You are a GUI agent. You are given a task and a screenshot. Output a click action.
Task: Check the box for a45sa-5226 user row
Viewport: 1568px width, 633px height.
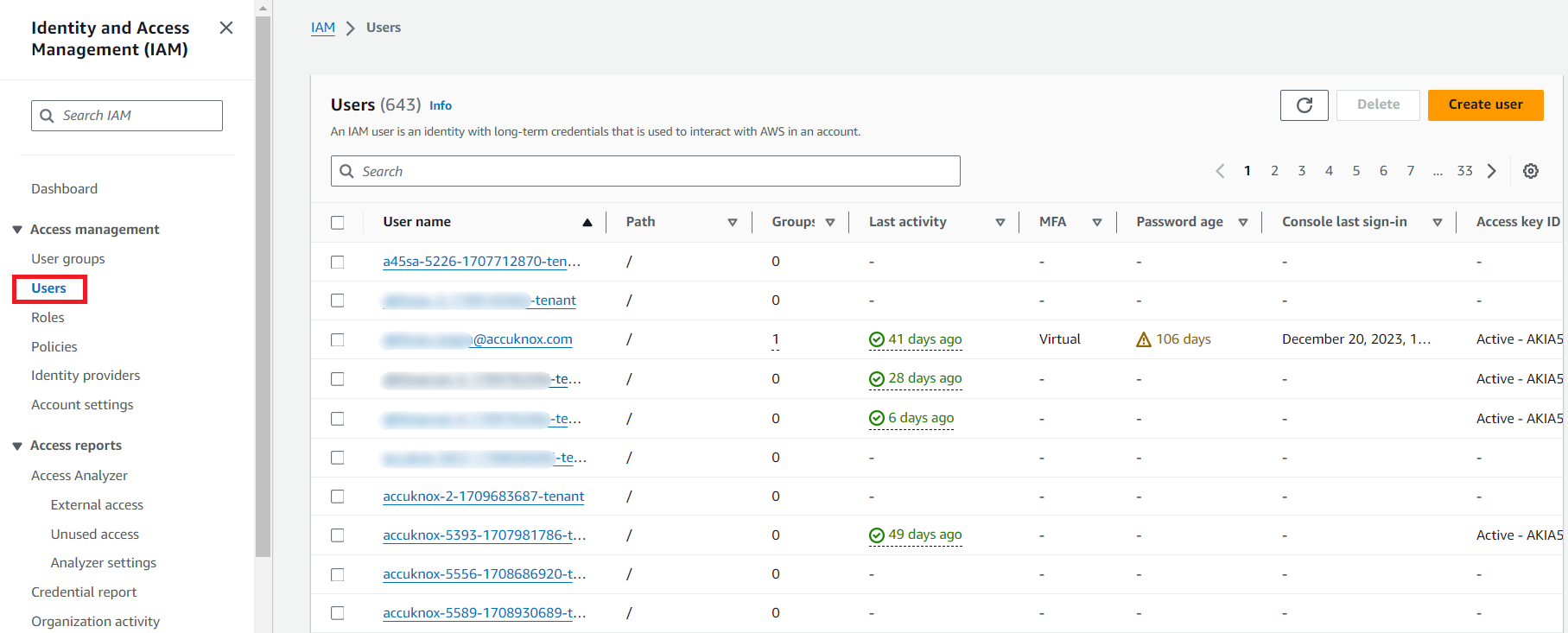point(338,262)
